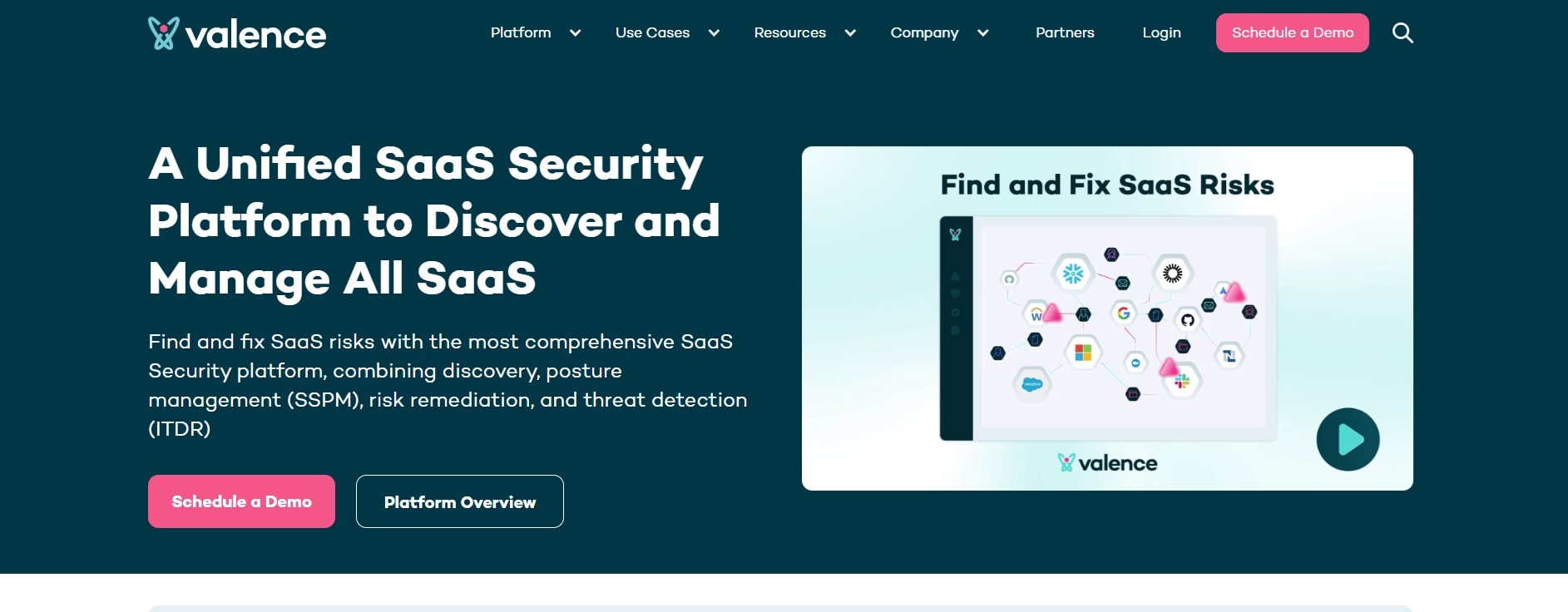Open the Platform Overview button
This screenshot has height=612, width=1568.
[460, 501]
